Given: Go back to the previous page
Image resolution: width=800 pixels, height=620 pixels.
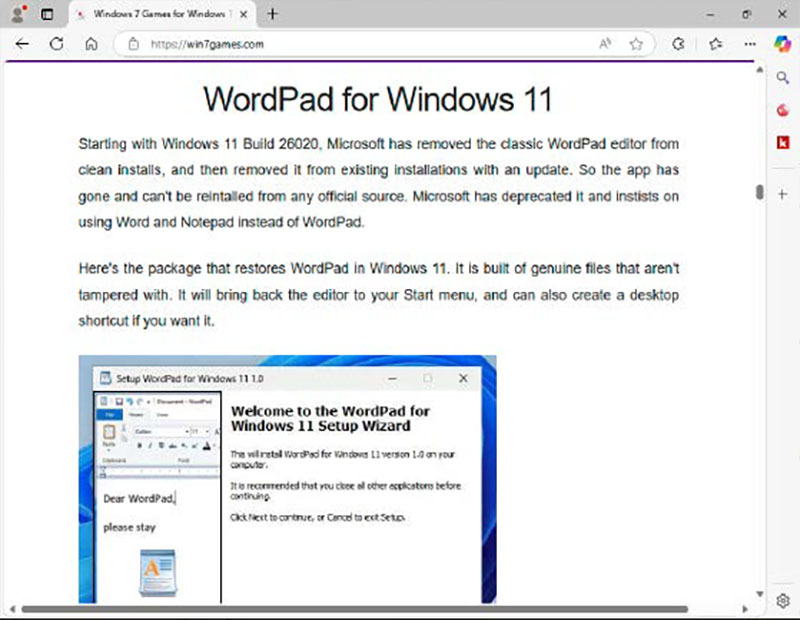Looking at the screenshot, I should click(22, 44).
